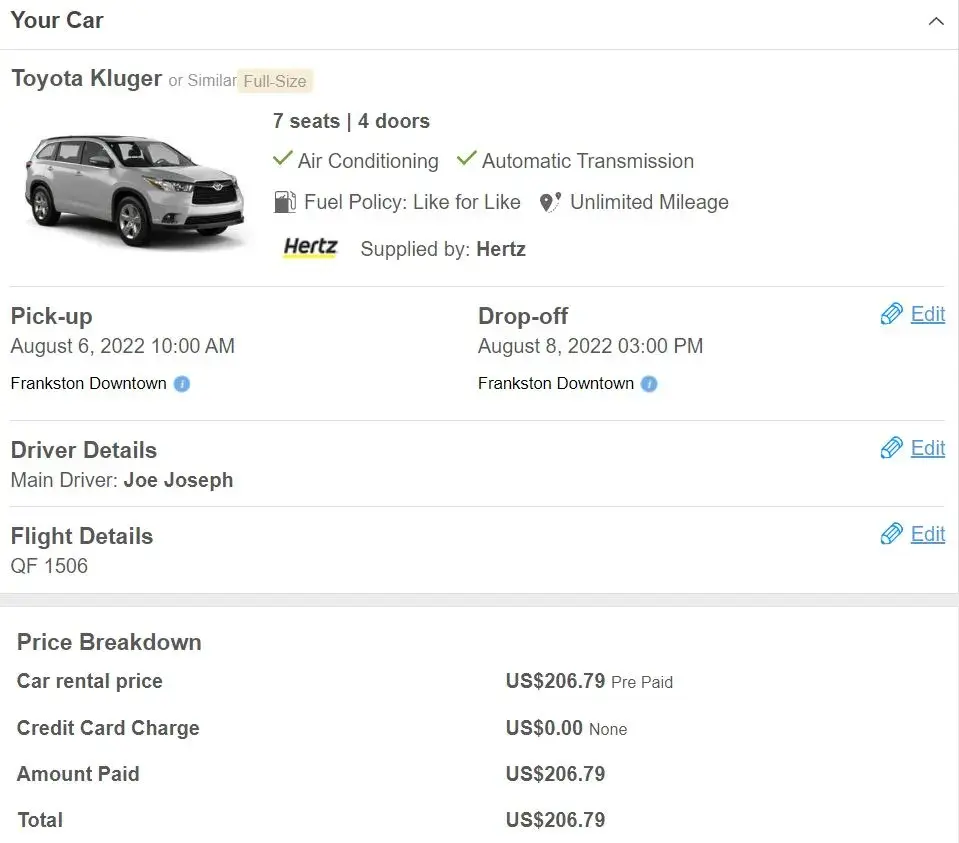Click the pencil icon beside Pick-up Edit
Image resolution: width=959 pixels, height=843 pixels.
[891, 315]
